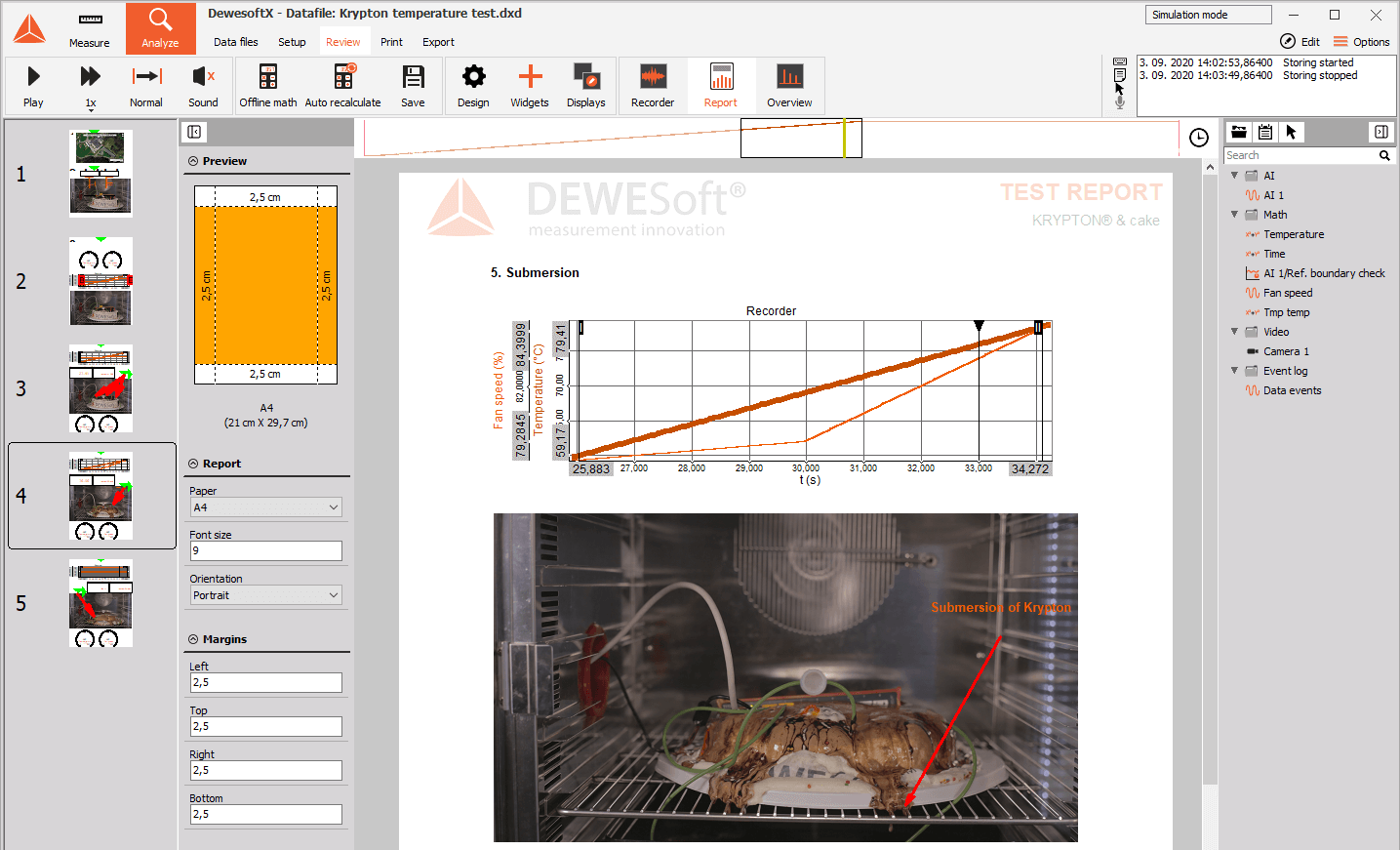Open Offline math
The width and height of the screenshot is (1400, 850).
pos(268,86)
